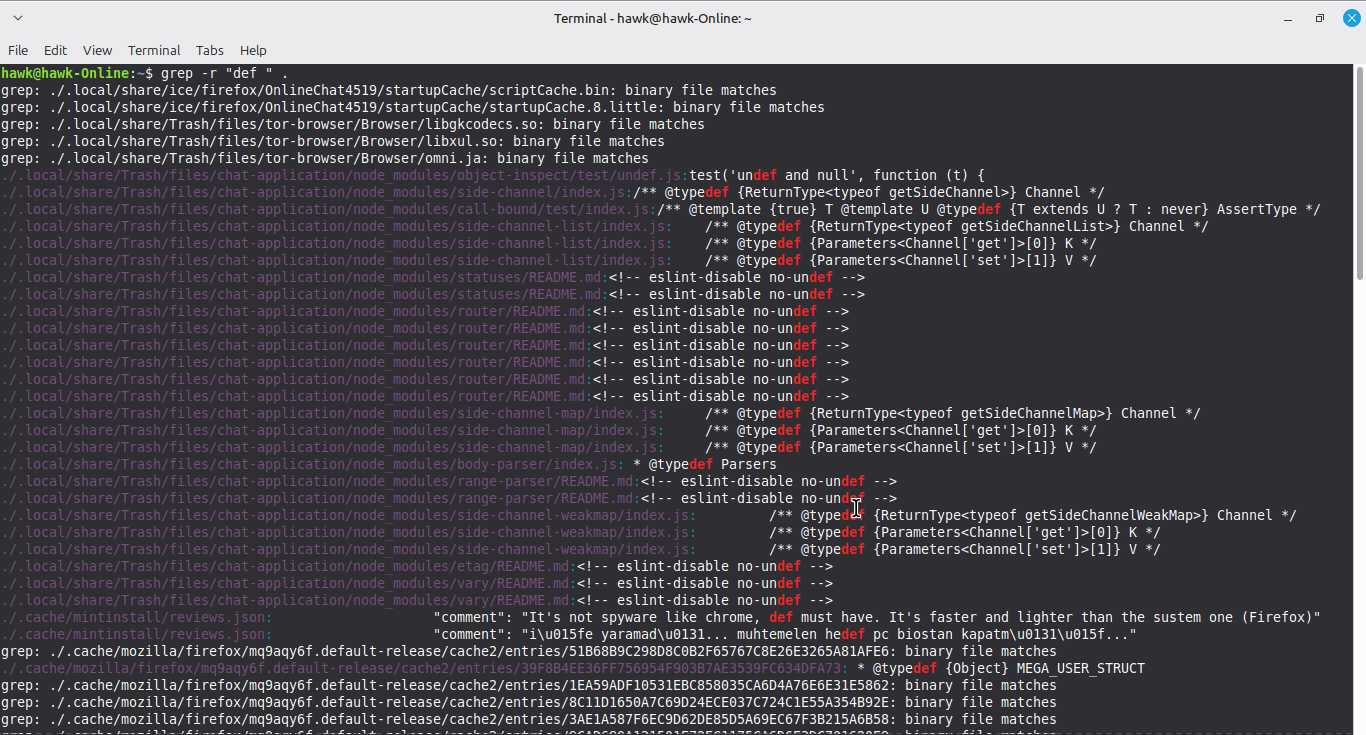
Task: Click the libgkcodecs.so binary file matches line
Action: (x=352, y=124)
